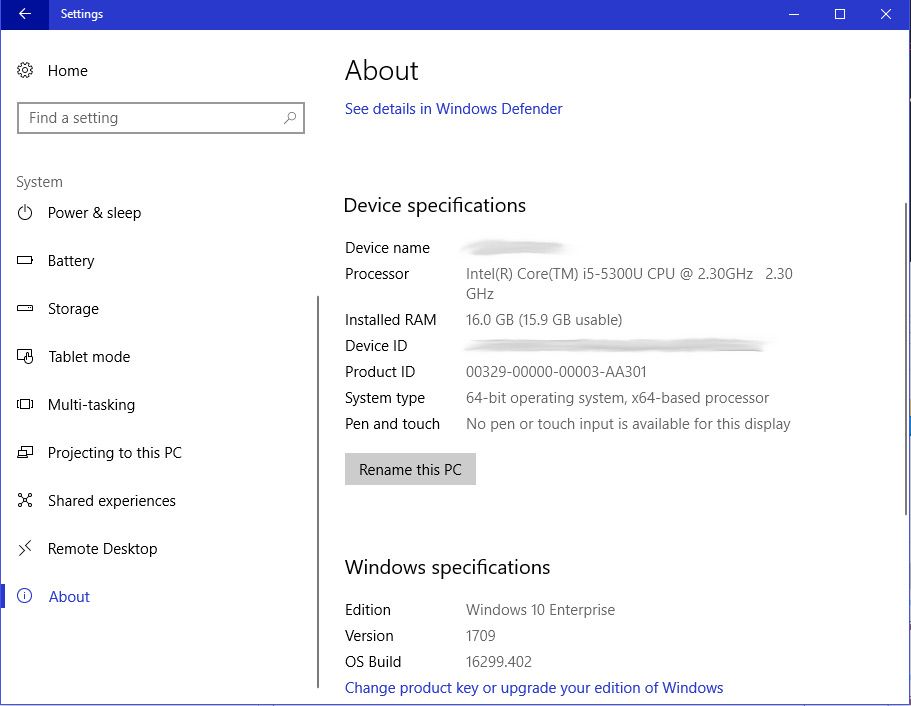Viewport: 911px width, 706px height.
Task: Open Change product key or upgrade link
Action: tap(534, 688)
